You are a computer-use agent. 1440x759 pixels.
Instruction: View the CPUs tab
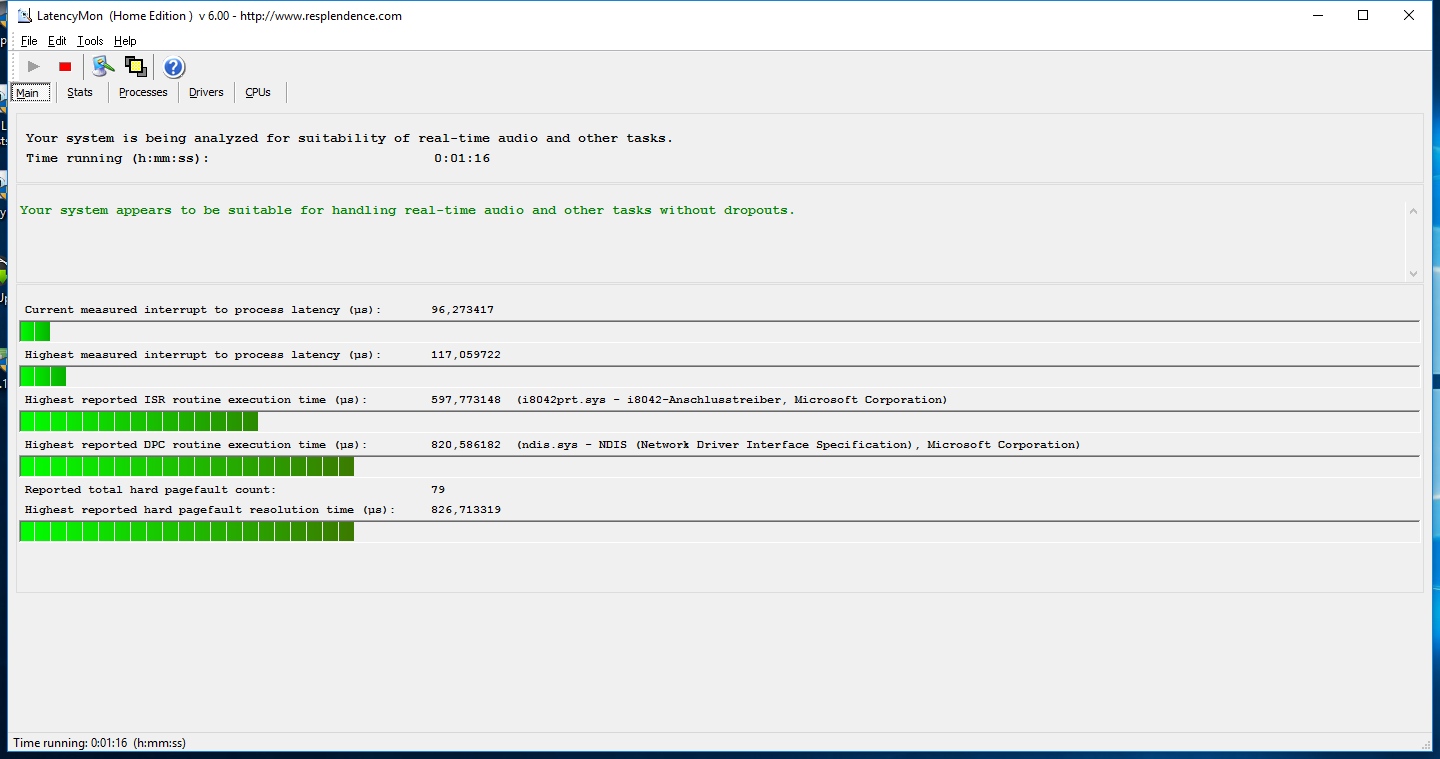(x=258, y=92)
